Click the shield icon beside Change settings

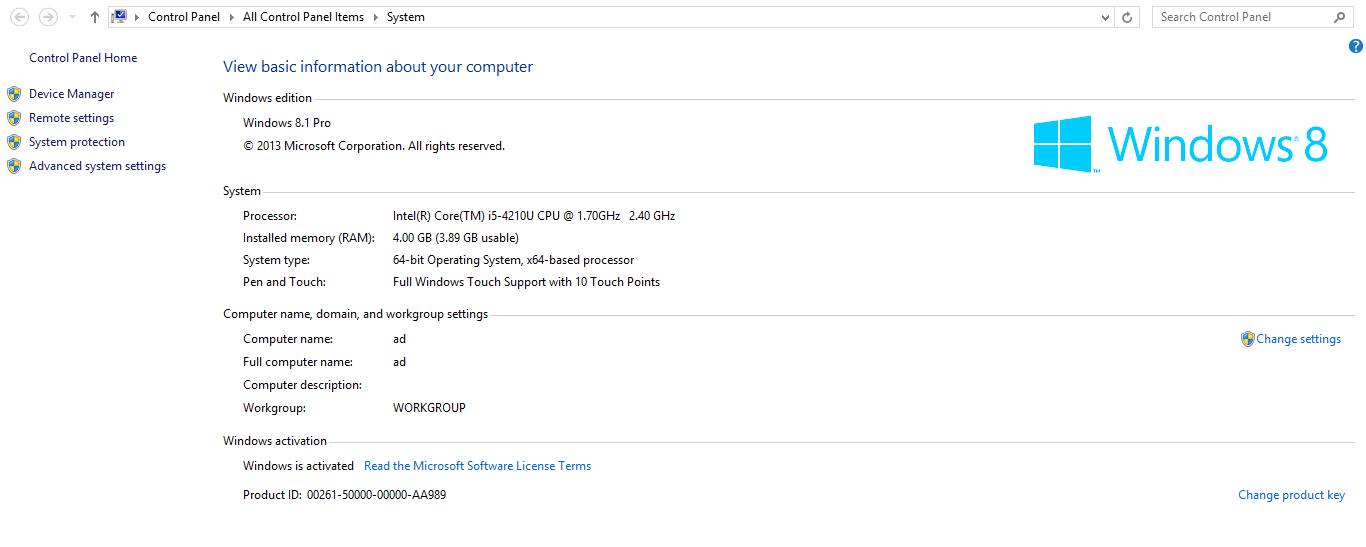(x=1247, y=339)
